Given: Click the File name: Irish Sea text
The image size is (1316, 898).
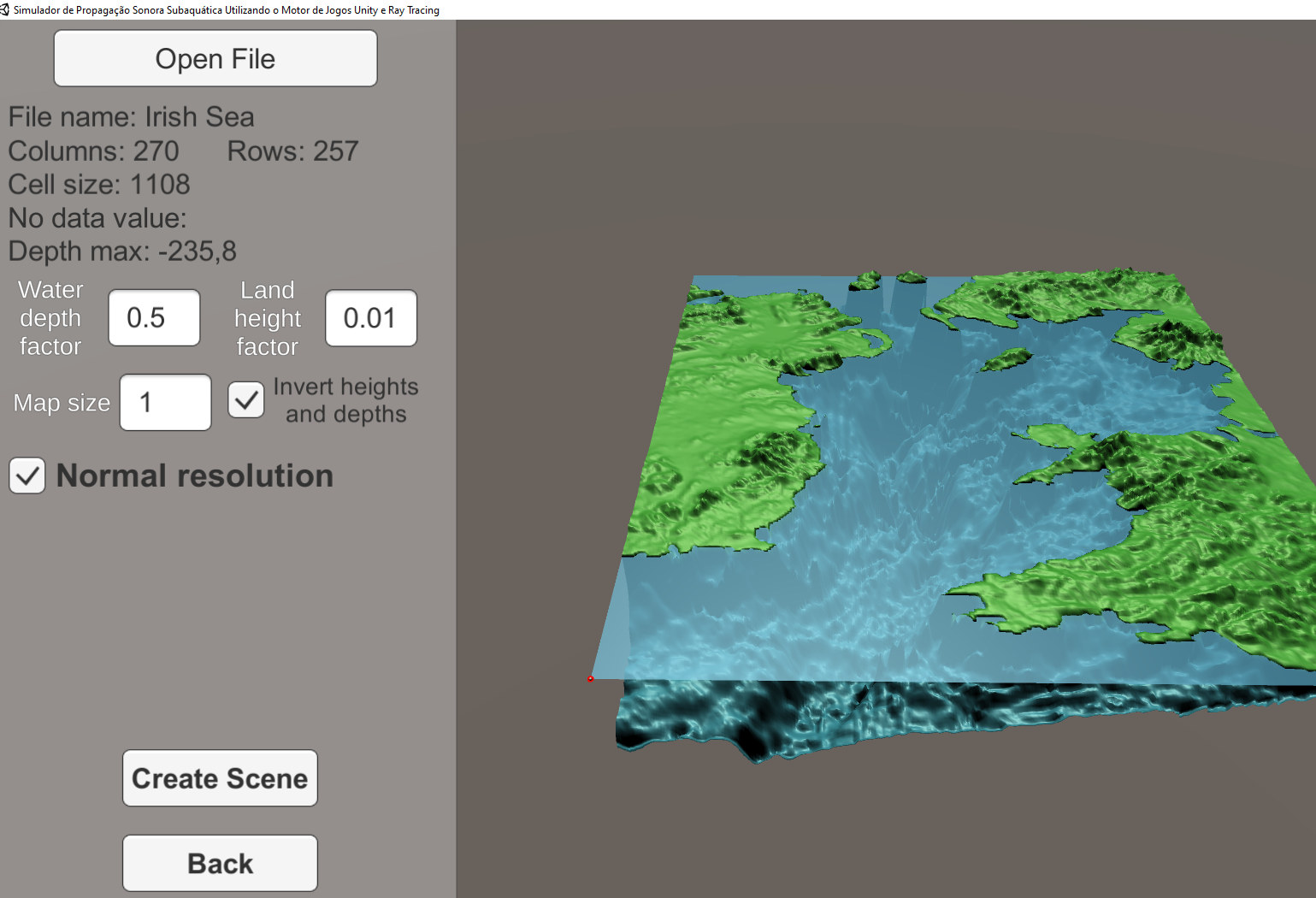Looking at the screenshot, I should pos(131,116).
